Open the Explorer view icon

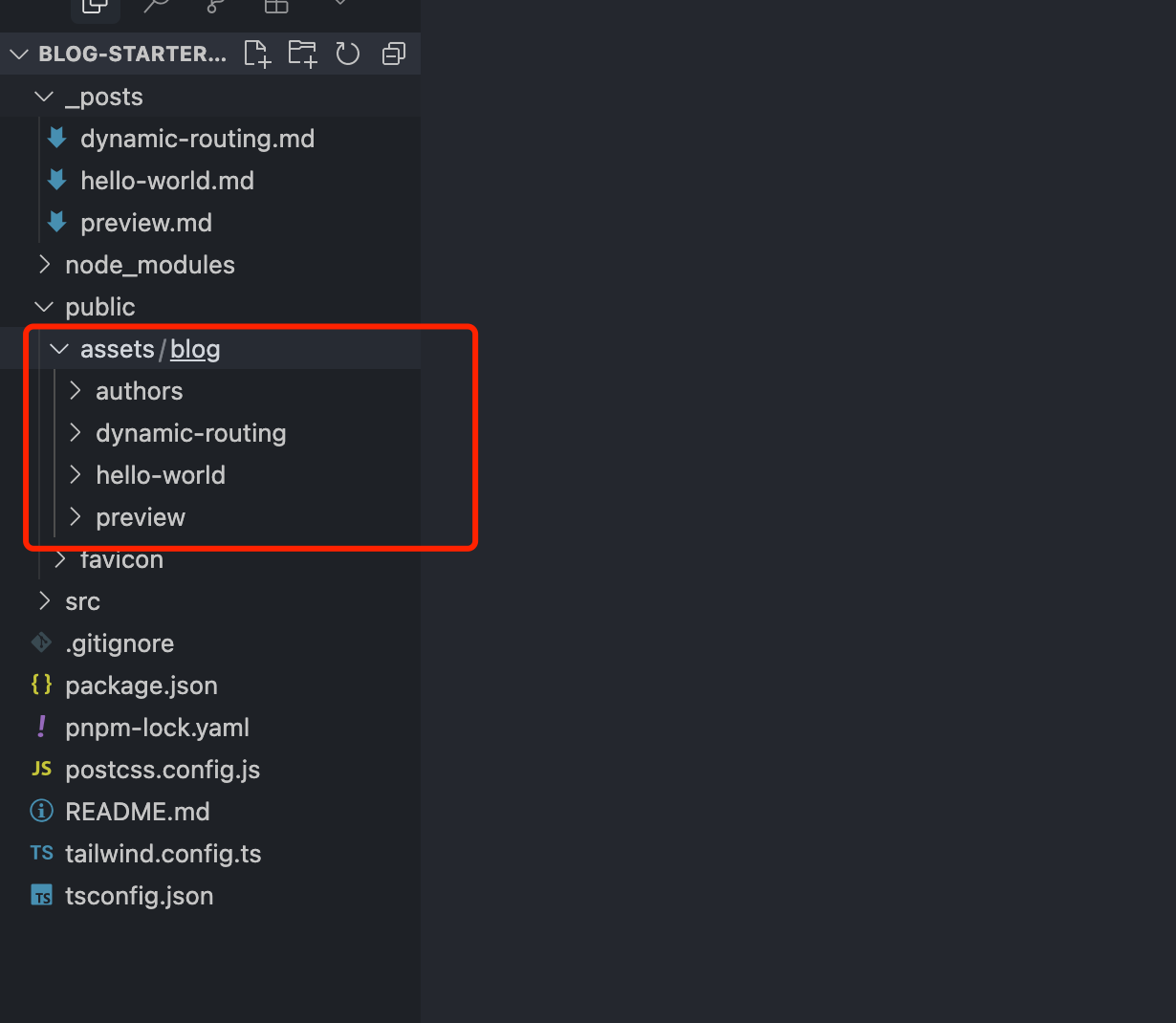[96, 7]
